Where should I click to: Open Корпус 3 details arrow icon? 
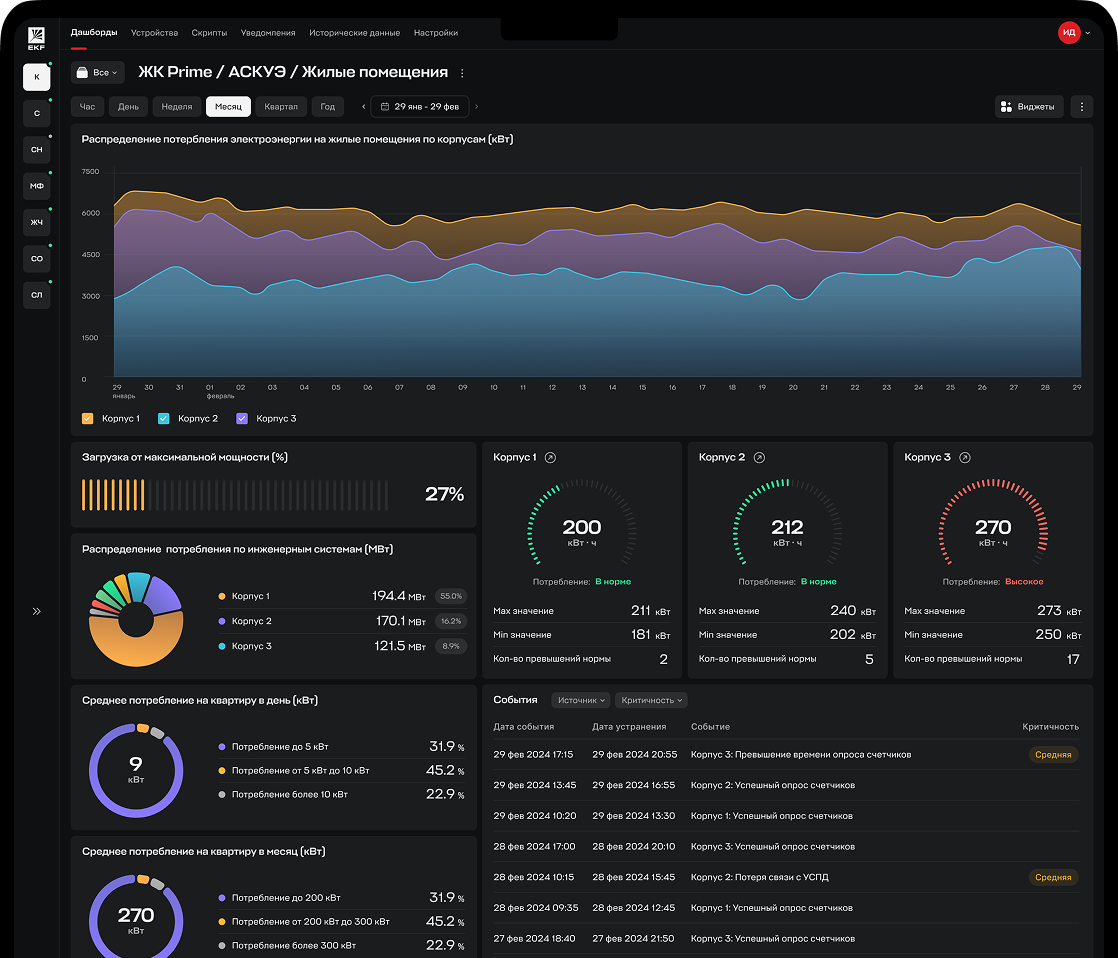[x=965, y=457]
